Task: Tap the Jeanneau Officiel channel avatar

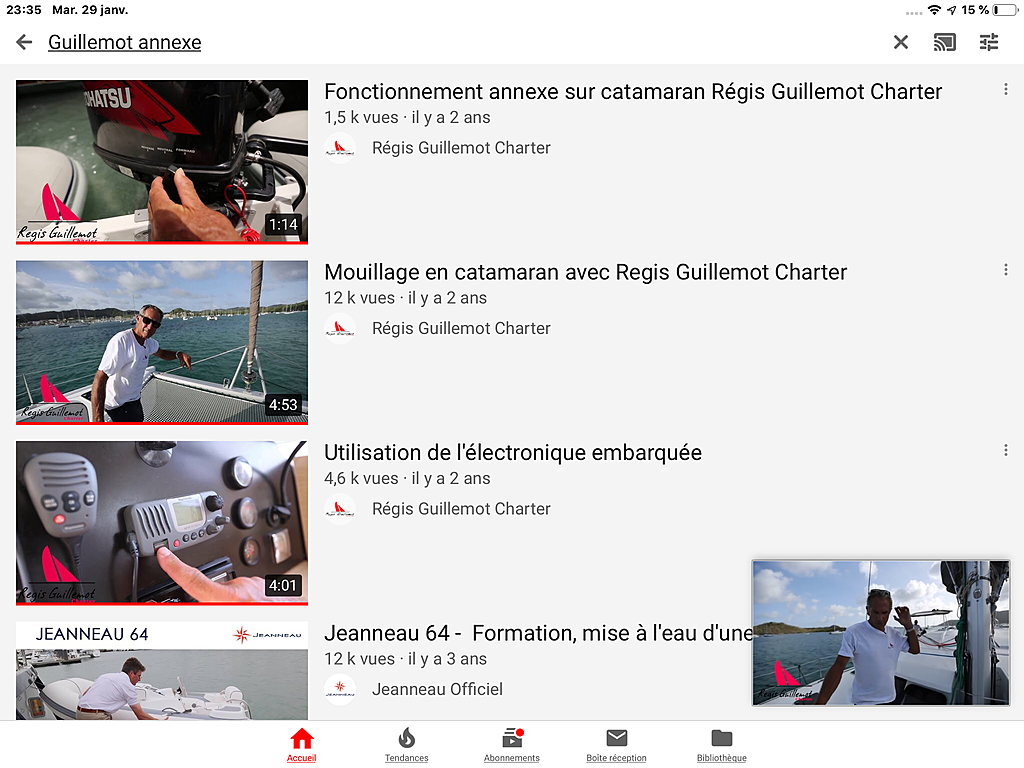Action: [x=340, y=690]
